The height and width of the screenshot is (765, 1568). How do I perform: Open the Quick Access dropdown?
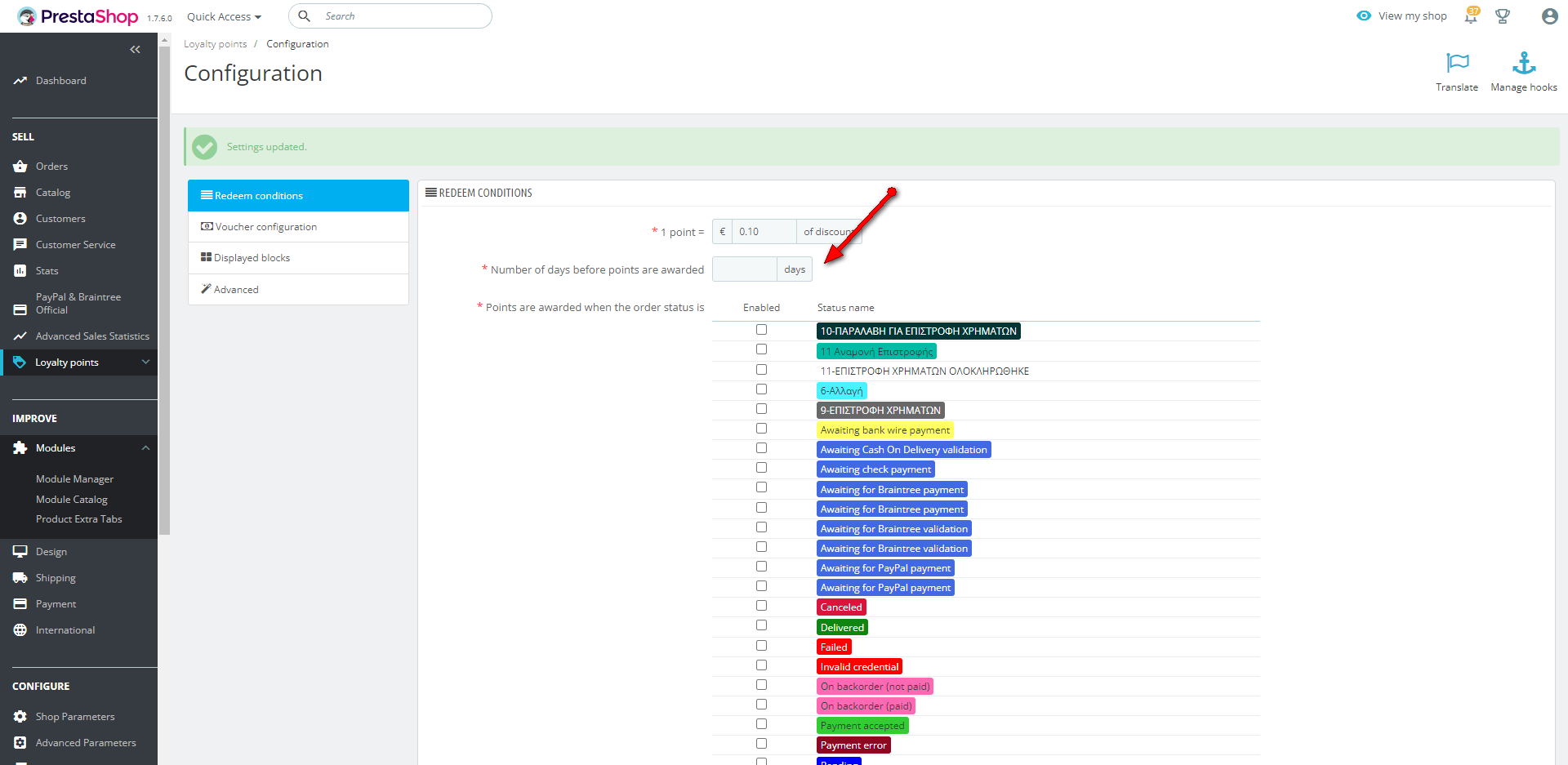[x=224, y=16]
